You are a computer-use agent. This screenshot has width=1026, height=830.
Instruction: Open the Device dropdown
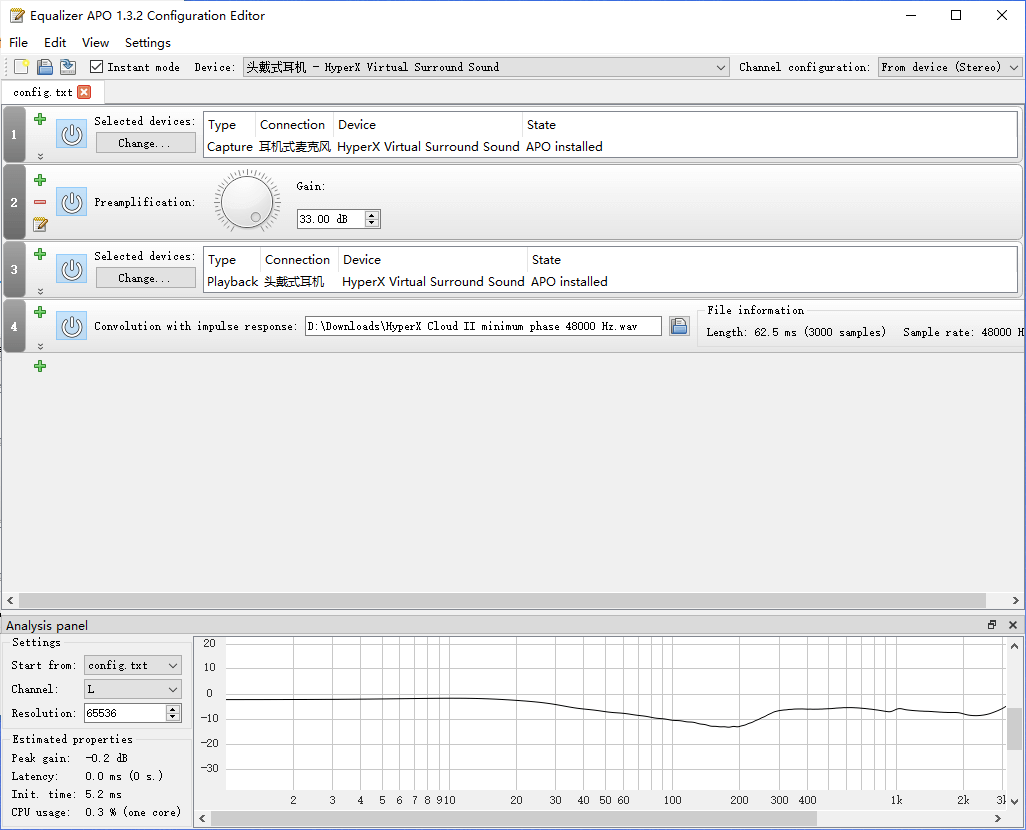point(725,66)
